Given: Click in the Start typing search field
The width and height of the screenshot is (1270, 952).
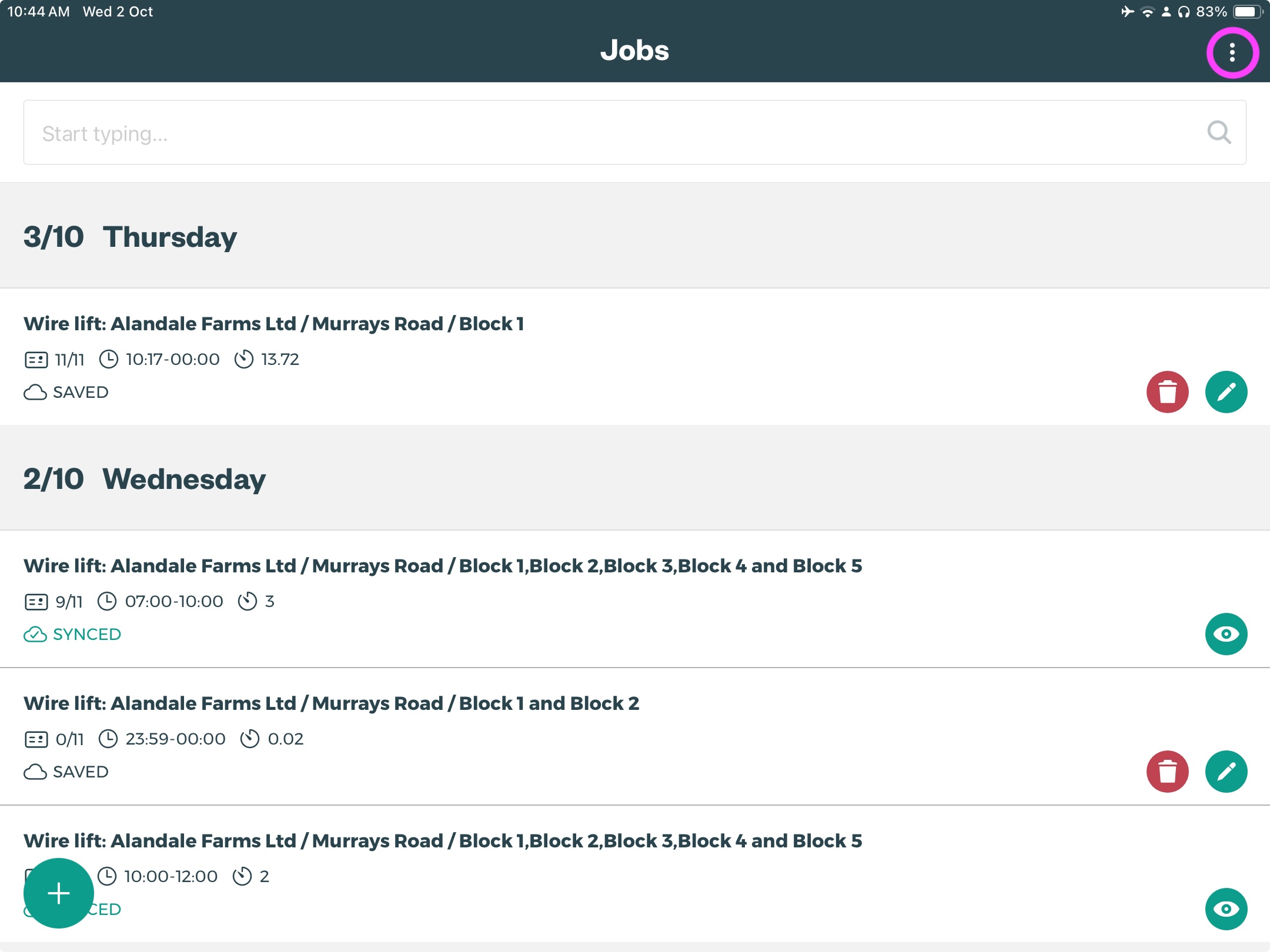Looking at the screenshot, I should click(588, 133).
